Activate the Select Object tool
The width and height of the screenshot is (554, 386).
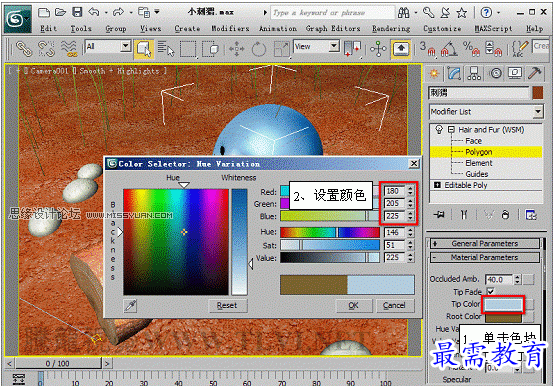[144, 49]
